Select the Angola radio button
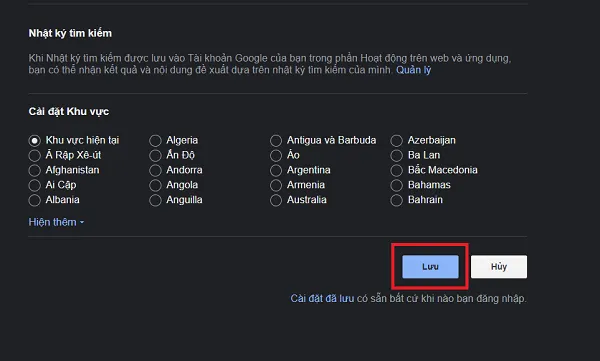Screen dimensions: 600x361 (x=155, y=185)
